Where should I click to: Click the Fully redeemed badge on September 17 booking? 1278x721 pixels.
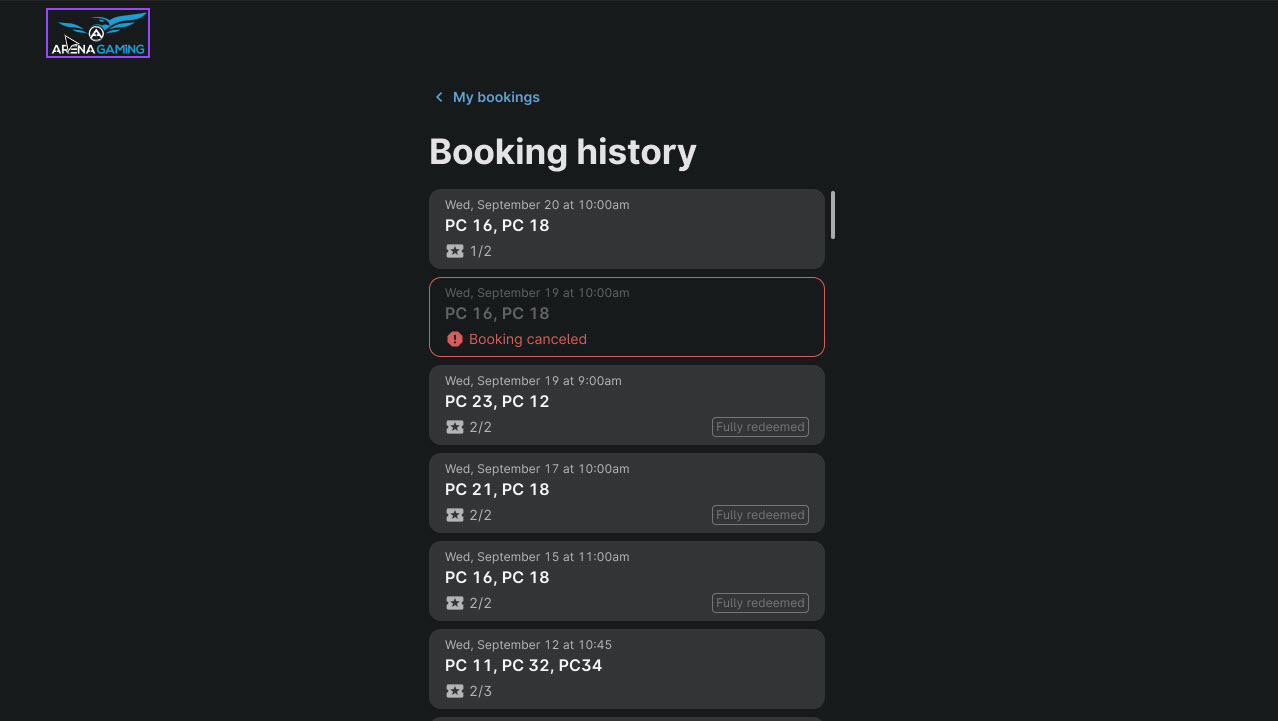pos(760,515)
